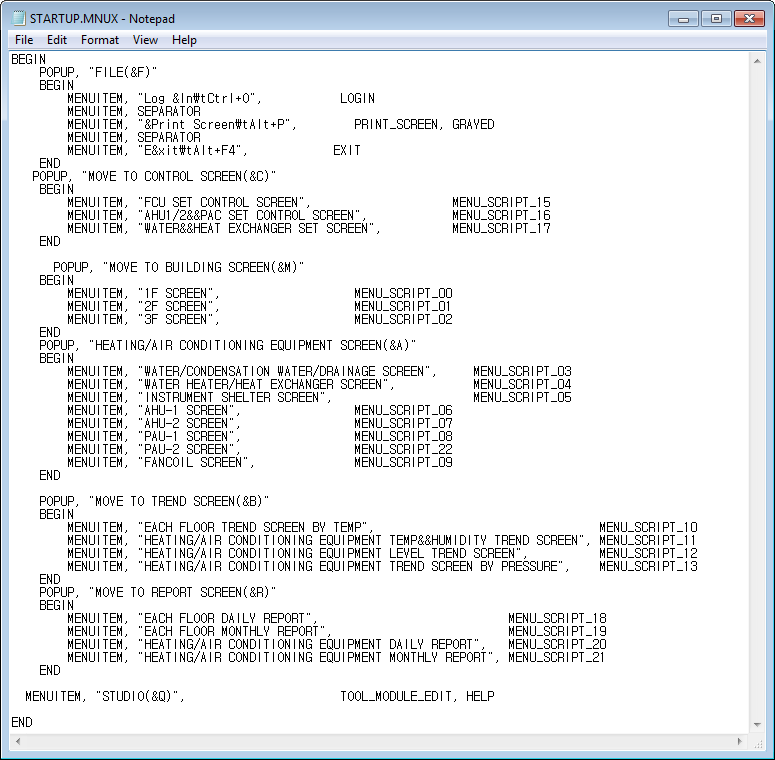775x760 pixels.
Task: Close the STARTUP.MNUX Notepad window
Action: (749, 19)
